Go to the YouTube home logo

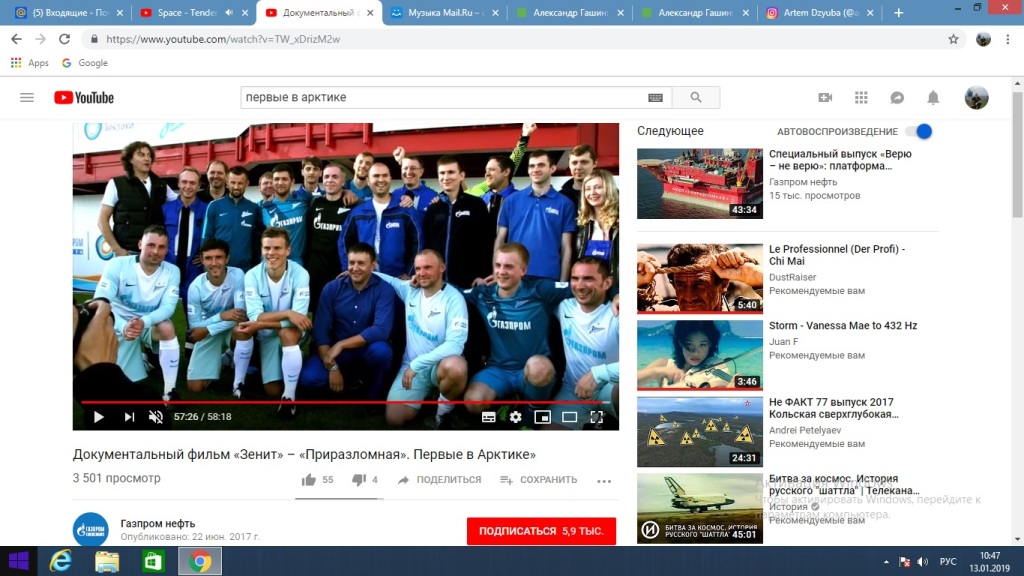pos(84,97)
